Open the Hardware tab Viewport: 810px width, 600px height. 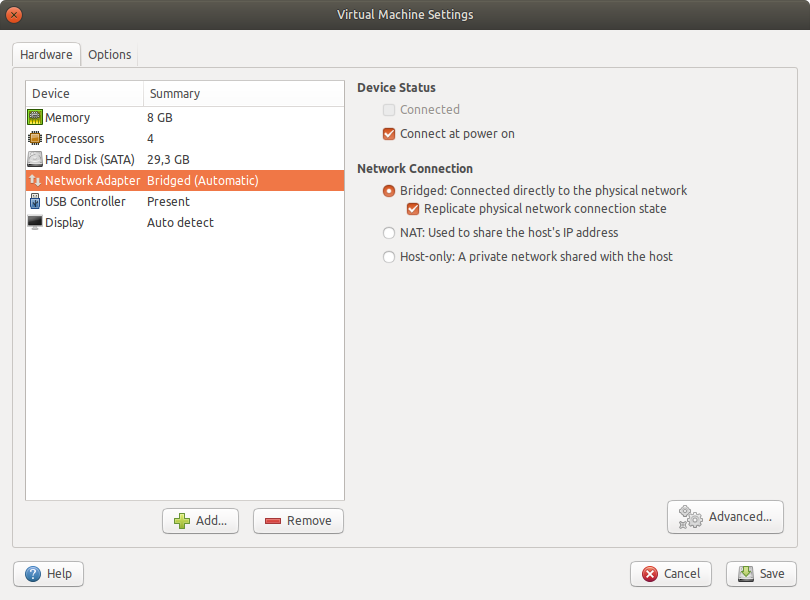pos(46,54)
